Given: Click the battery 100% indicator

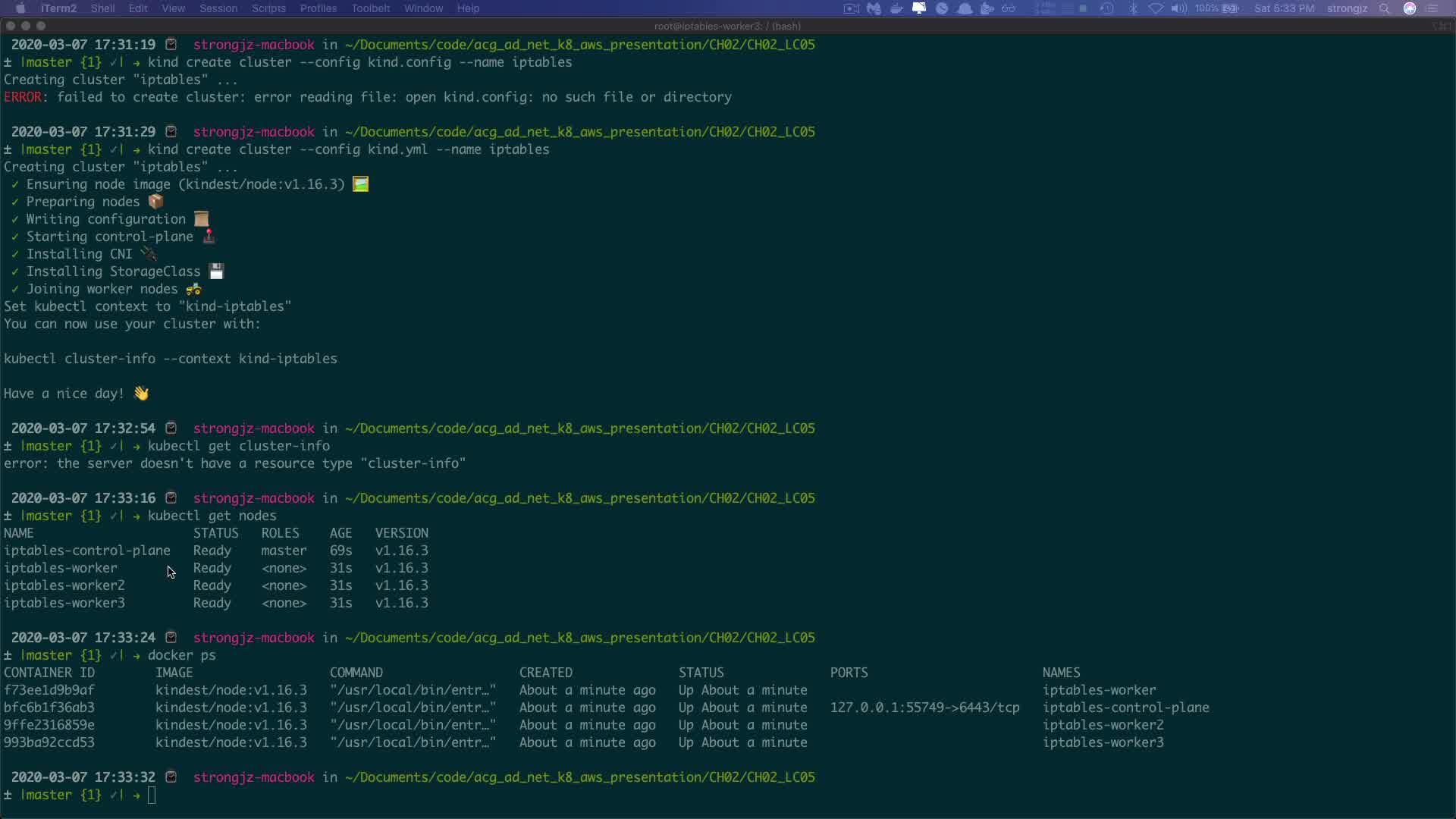Looking at the screenshot, I should [1217, 8].
